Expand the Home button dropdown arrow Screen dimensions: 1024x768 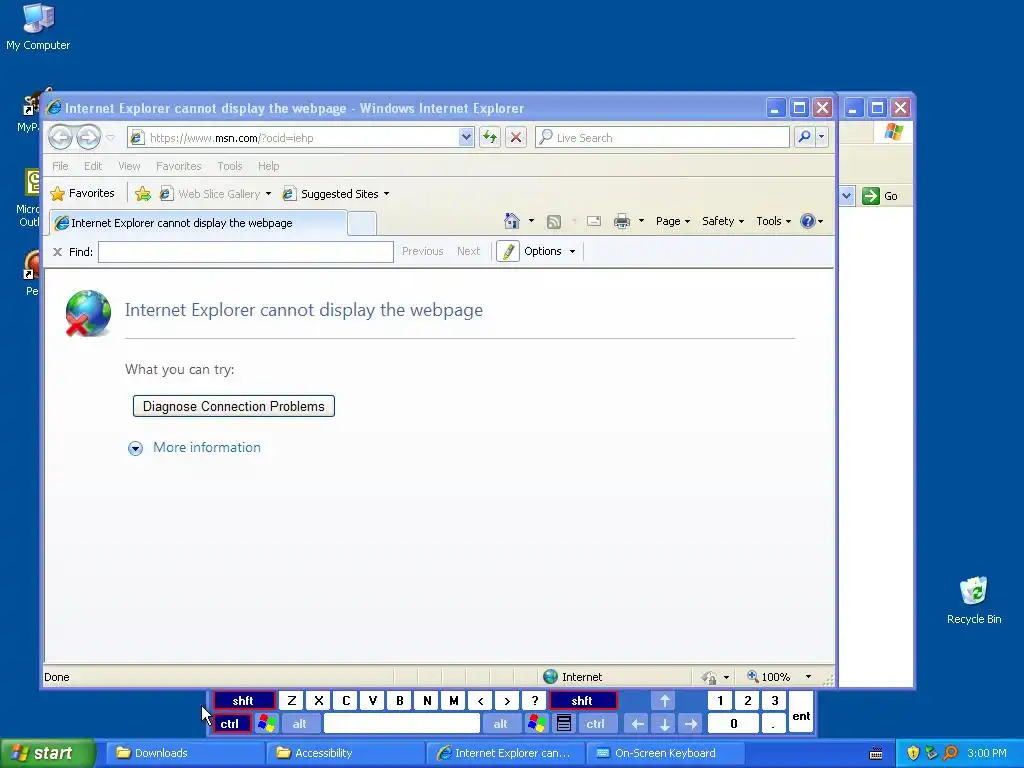coord(531,221)
